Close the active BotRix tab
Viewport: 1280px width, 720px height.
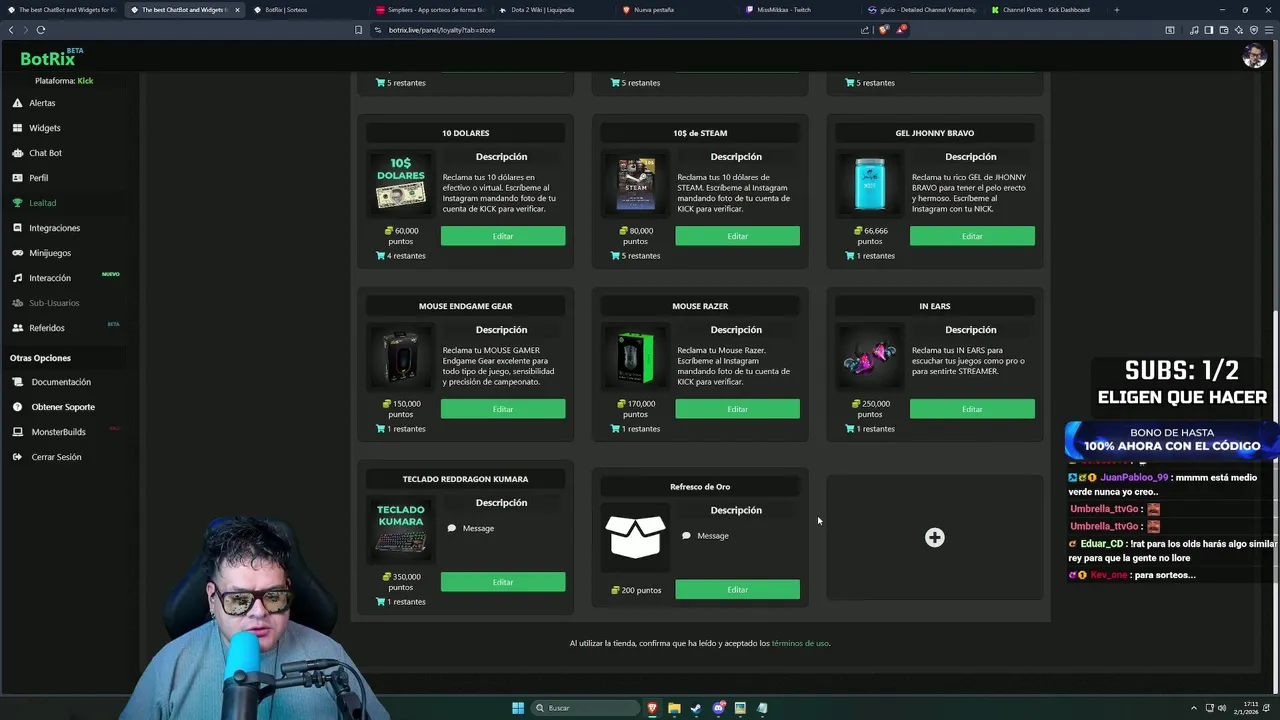tap(237, 10)
